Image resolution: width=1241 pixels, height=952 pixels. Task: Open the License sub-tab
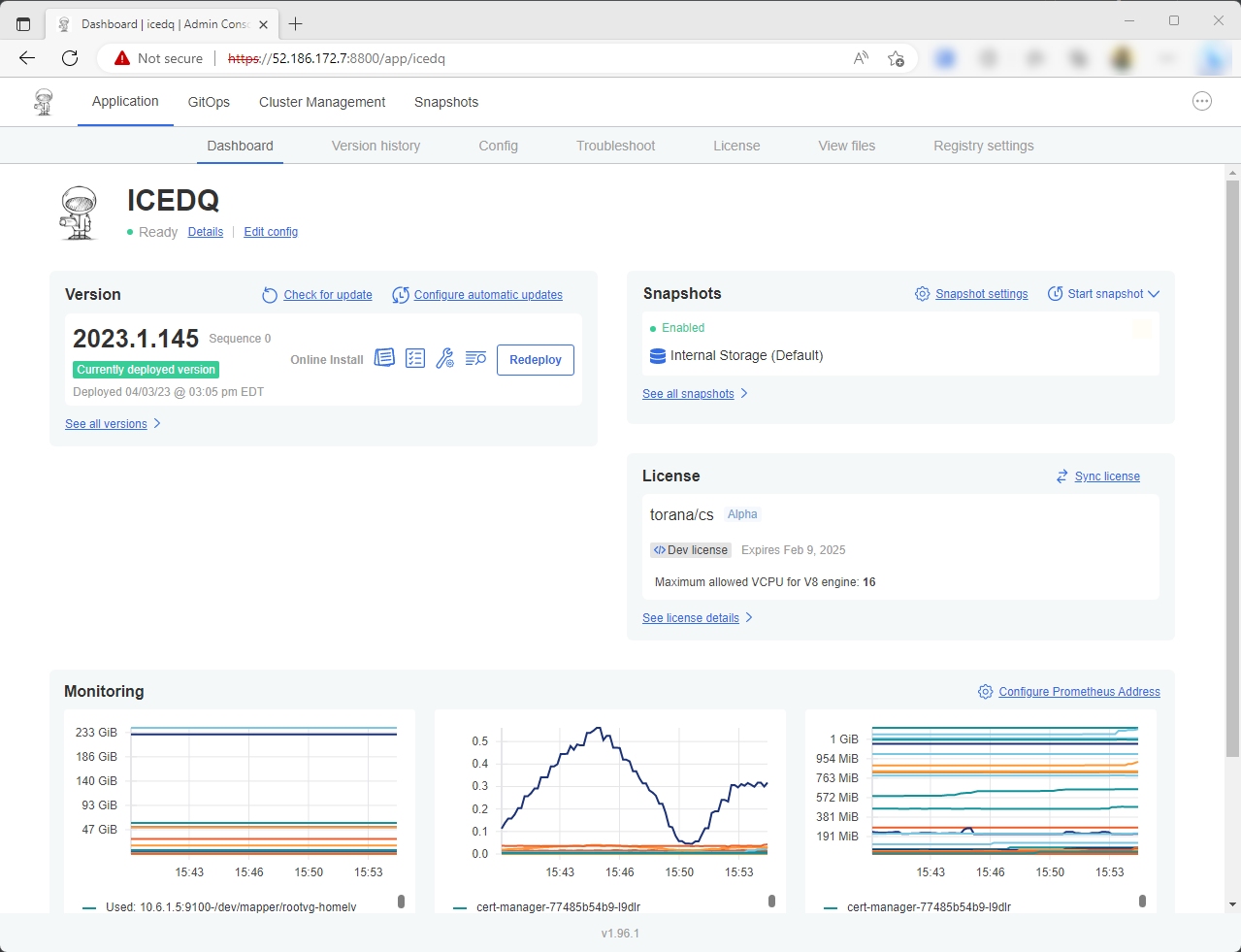click(x=736, y=146)
